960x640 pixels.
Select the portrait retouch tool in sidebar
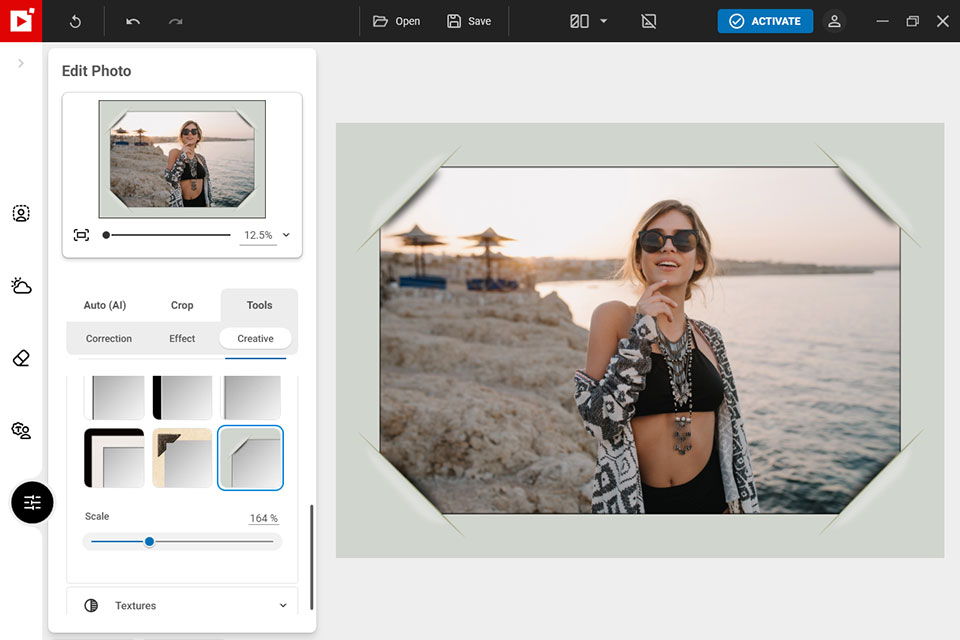coord(21,213)
